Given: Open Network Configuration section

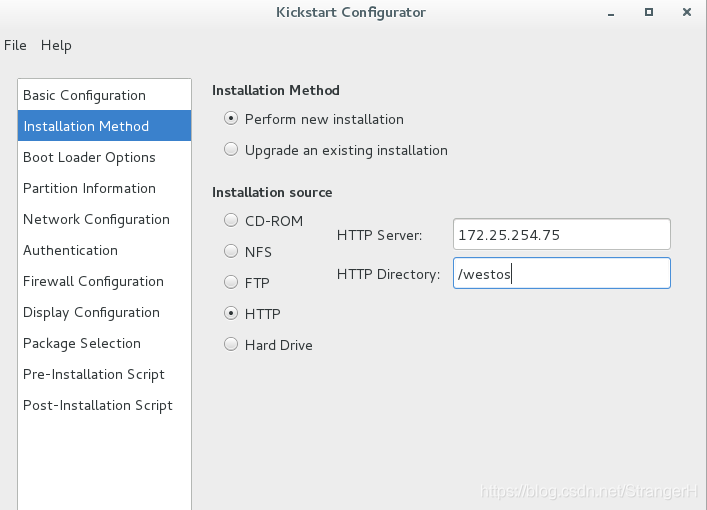Looking at the screenshot, I should (x=105, y=219).
